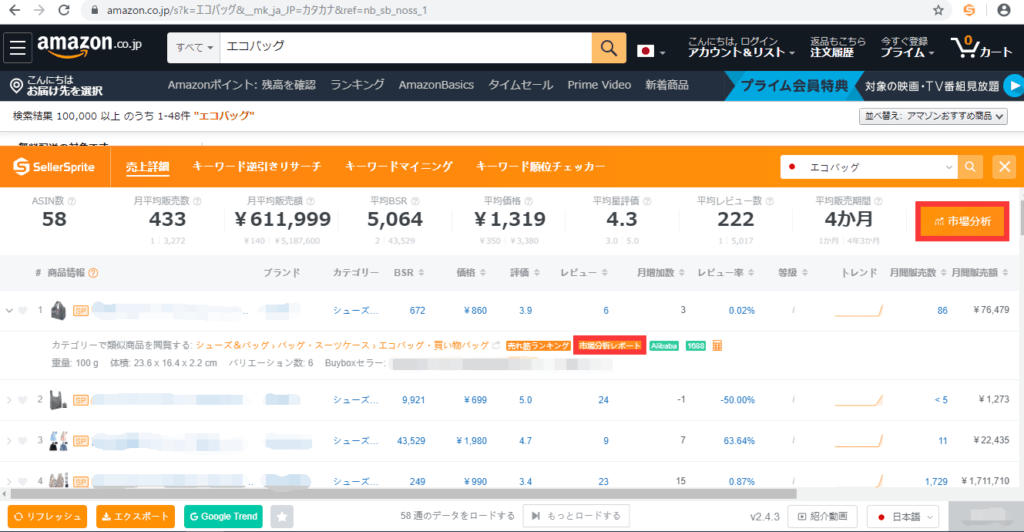Switch to キーワードマイニング tab

pos(398,167)
